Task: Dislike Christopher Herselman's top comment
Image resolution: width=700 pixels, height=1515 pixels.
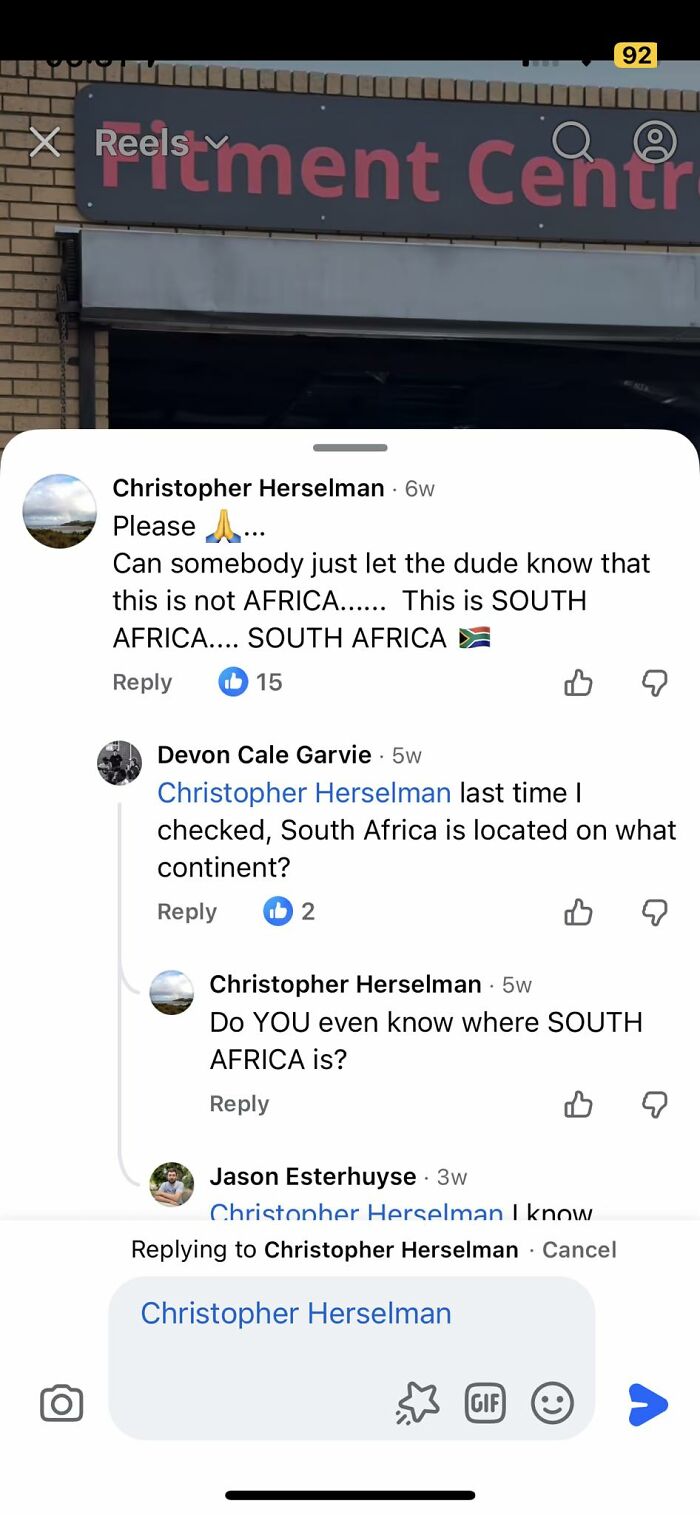Action: pyautogui.click(x=654, y=683)
